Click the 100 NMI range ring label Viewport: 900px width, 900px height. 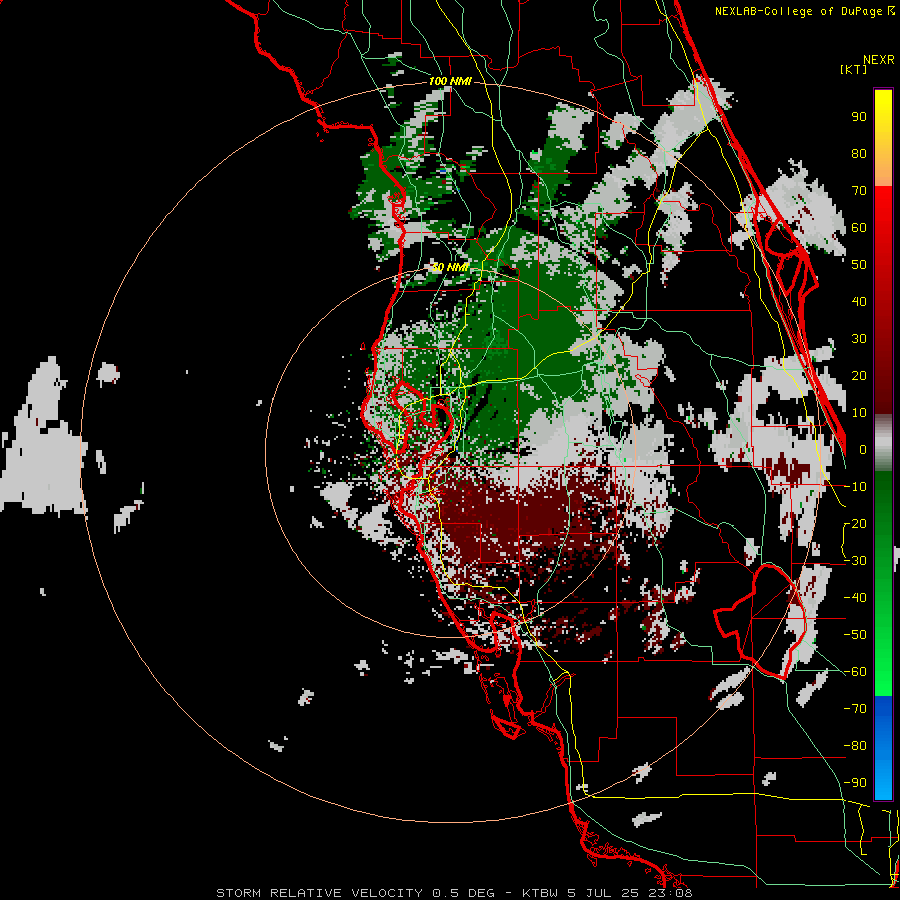coord(450,82)
